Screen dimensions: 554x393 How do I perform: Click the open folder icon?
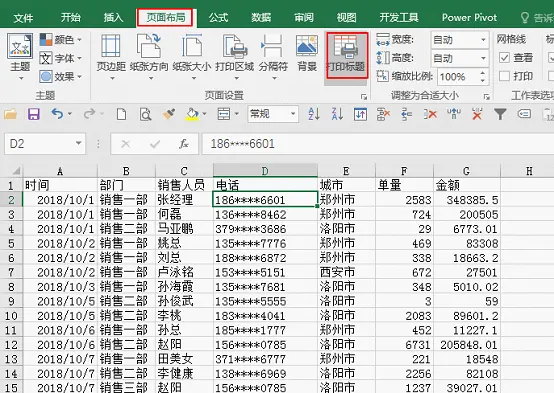[x=11, y=114]
